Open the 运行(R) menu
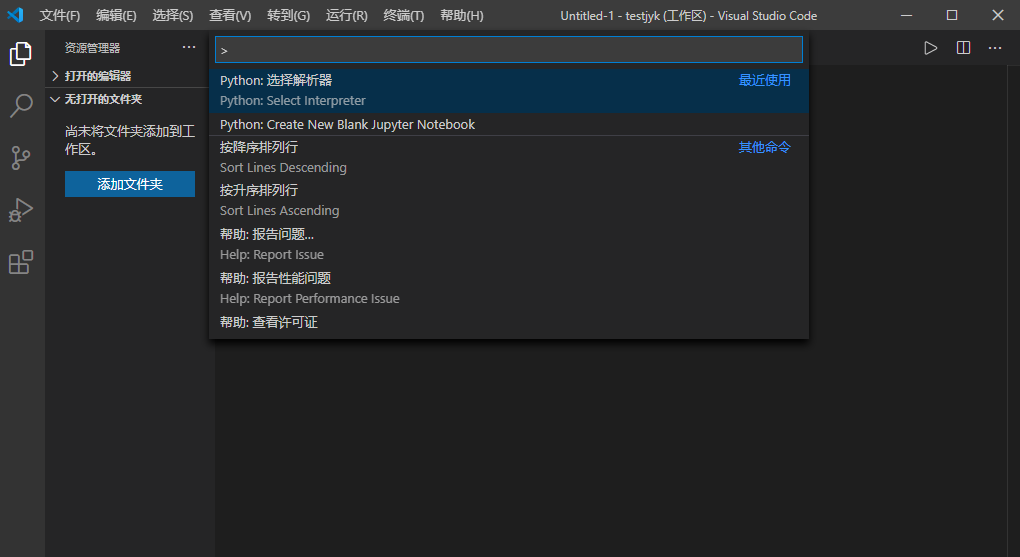This screenshot has height=557, width=1020. [x=347, y=16]
